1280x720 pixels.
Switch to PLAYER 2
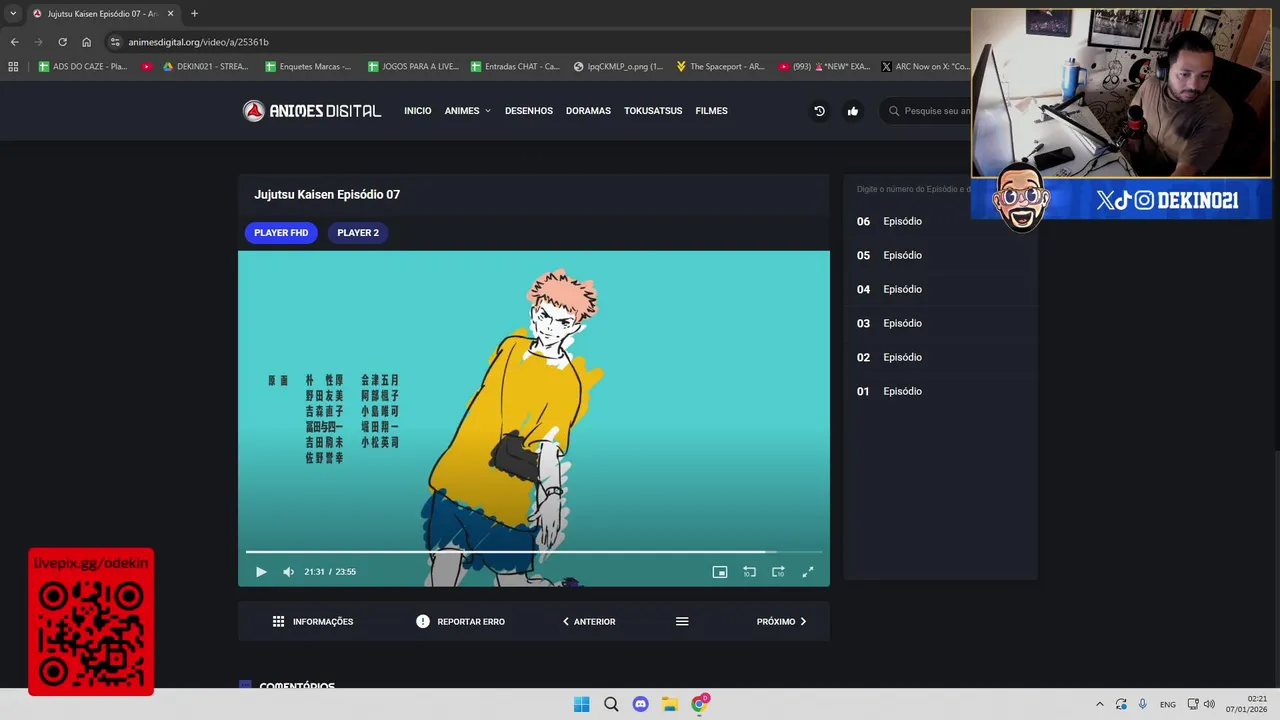358,233
